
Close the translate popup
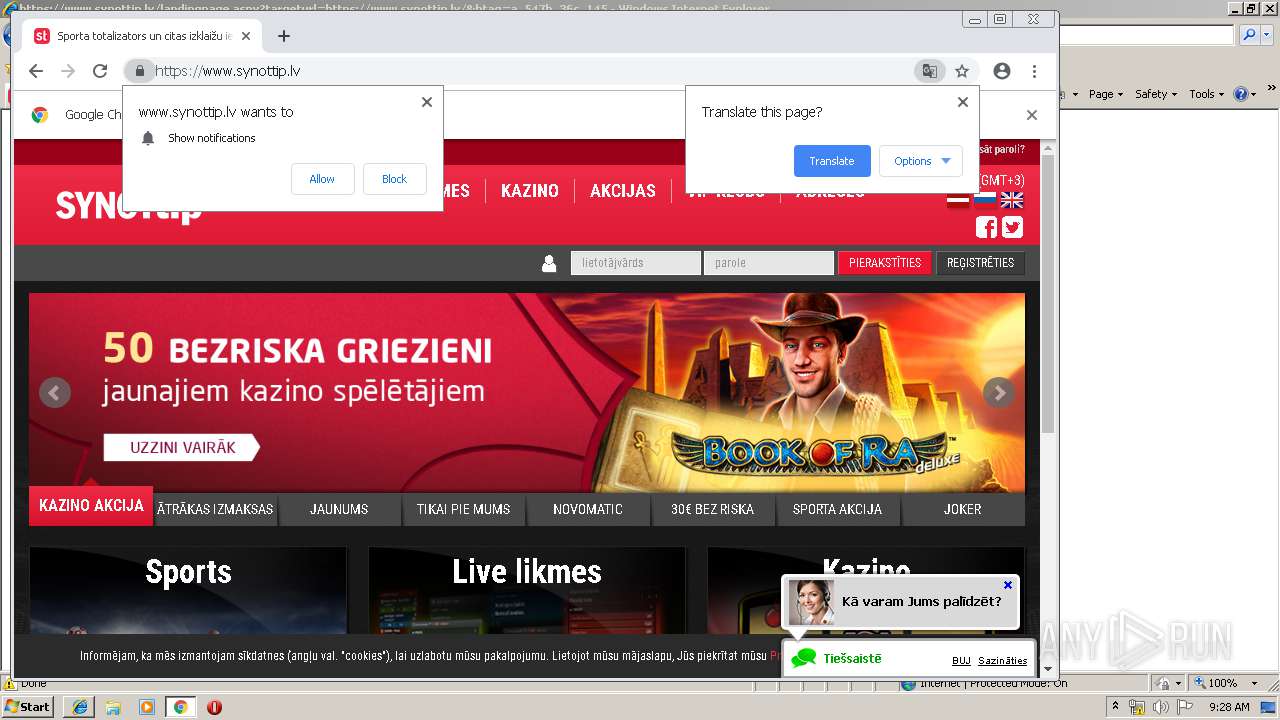click(x=963, y=102)
